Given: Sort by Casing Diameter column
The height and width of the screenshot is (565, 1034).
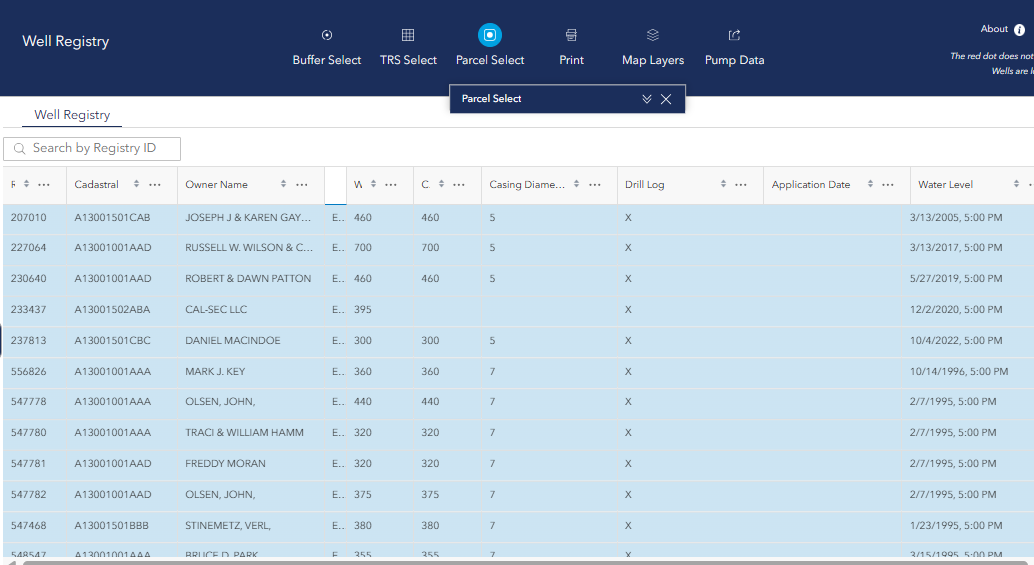Looking at the screenshot, I should 575,185.
